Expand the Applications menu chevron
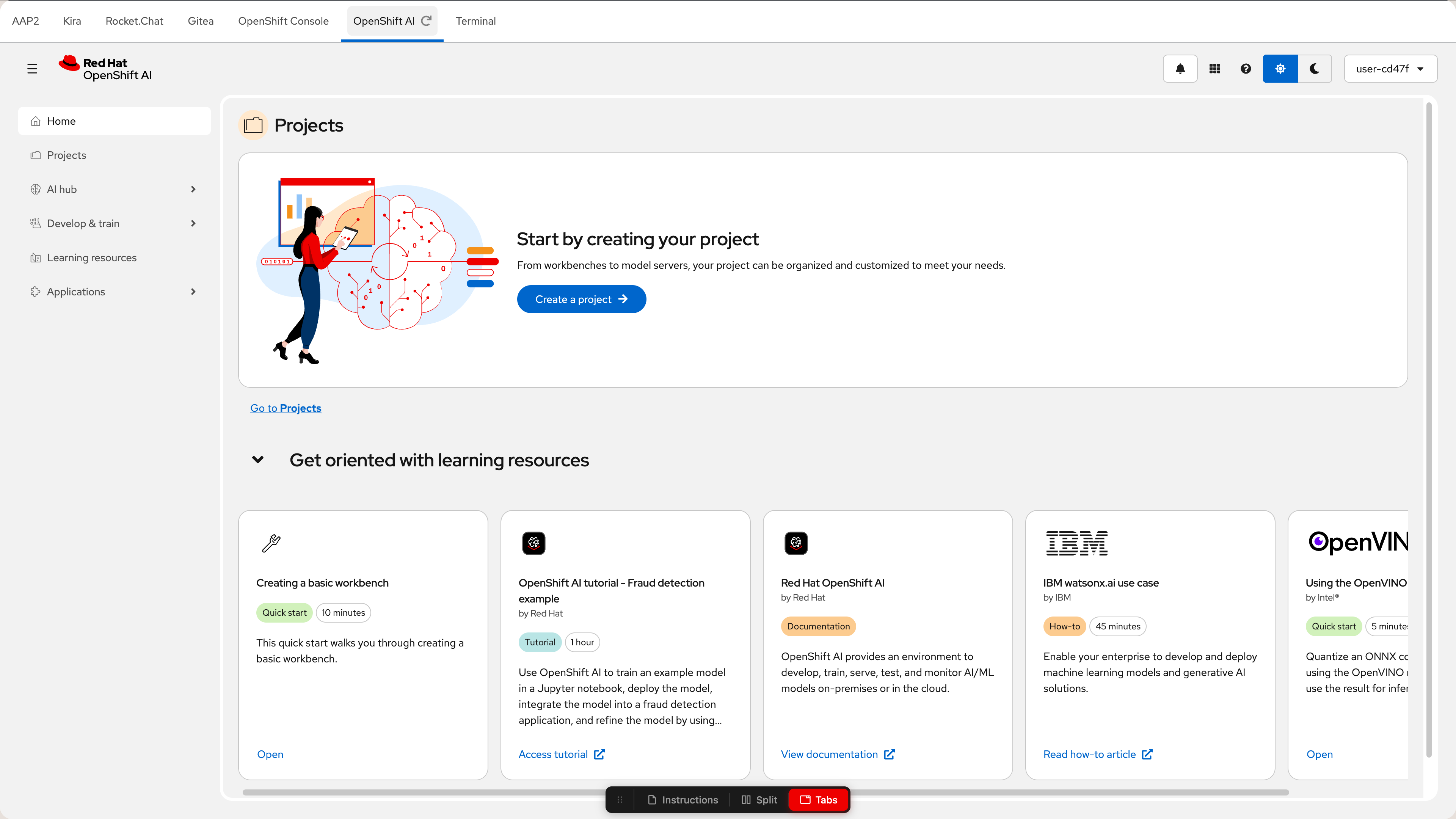1456x819 pixels. pos(193,292)
